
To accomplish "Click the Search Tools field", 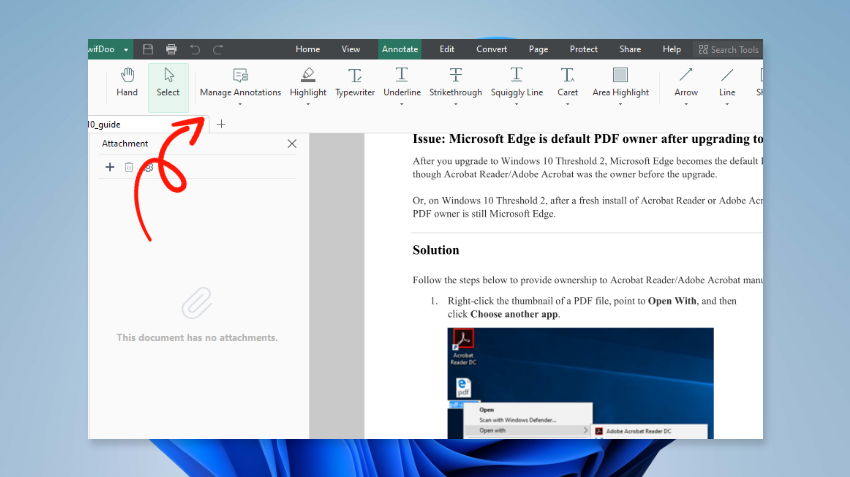I will (x=728, y=49).
